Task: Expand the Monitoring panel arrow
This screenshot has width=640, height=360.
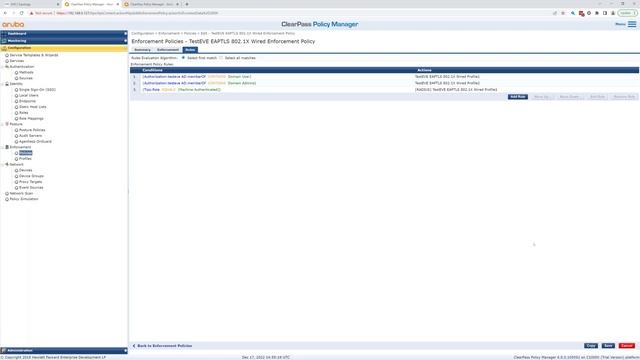Action: (x=125, y=41)
